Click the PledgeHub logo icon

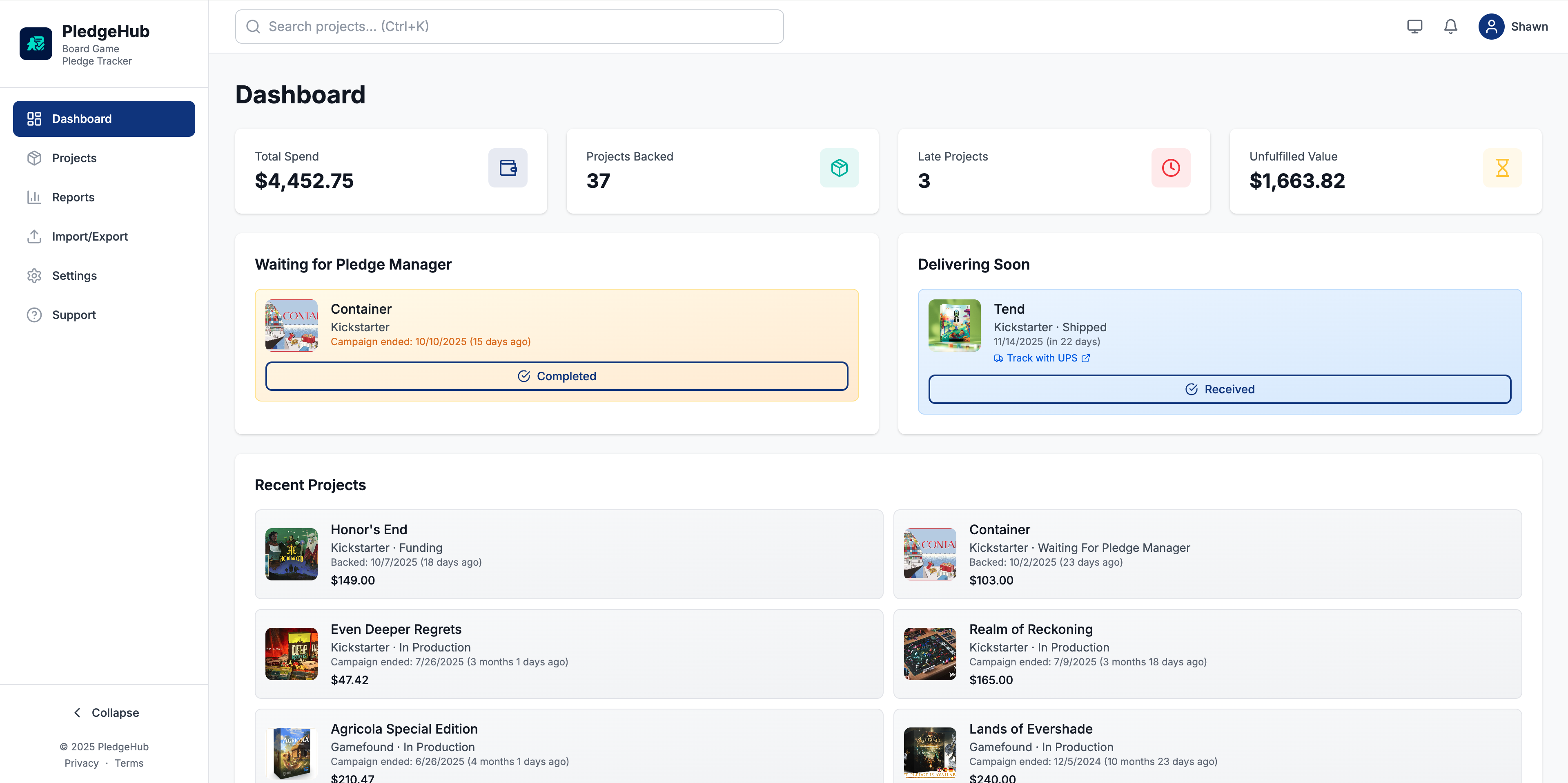click(x=35, y=43)
